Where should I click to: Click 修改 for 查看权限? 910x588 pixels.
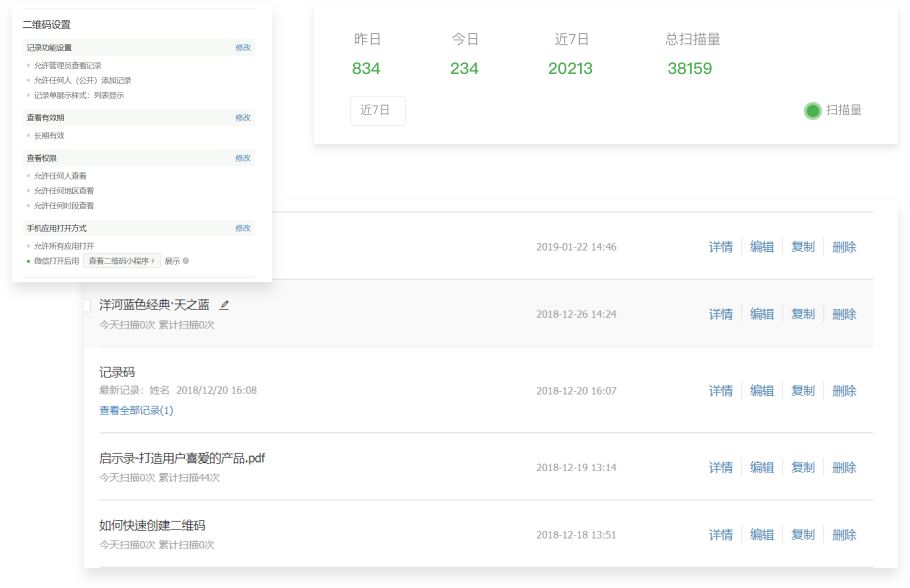click(243, 158)
